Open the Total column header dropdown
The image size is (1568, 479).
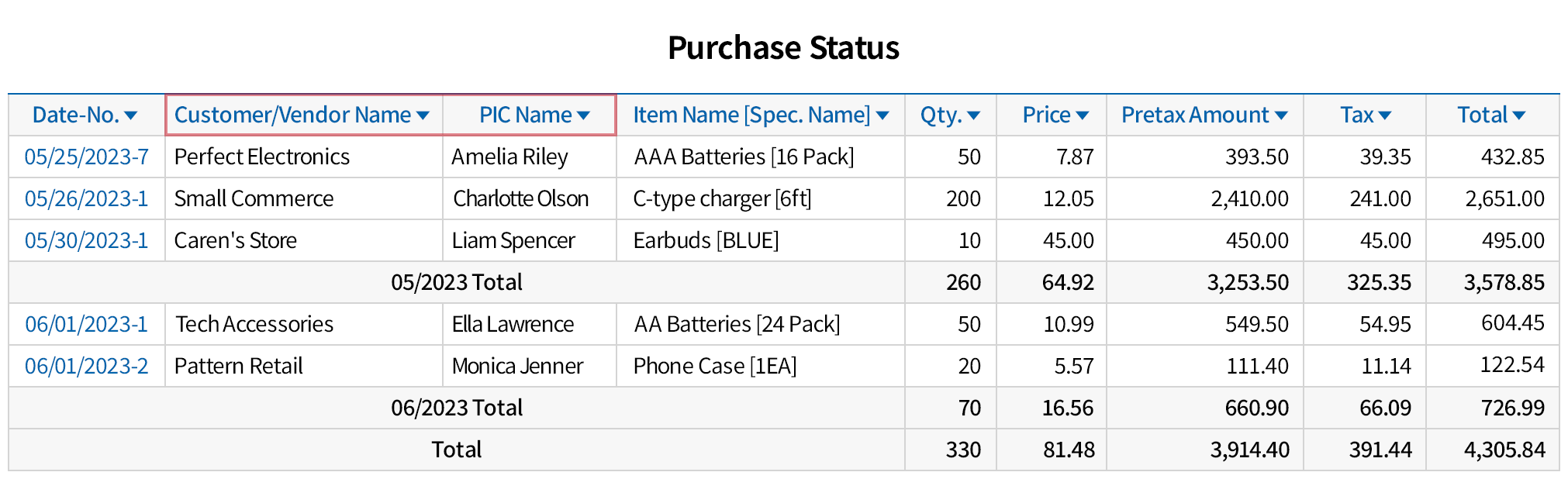[1519, 115]
